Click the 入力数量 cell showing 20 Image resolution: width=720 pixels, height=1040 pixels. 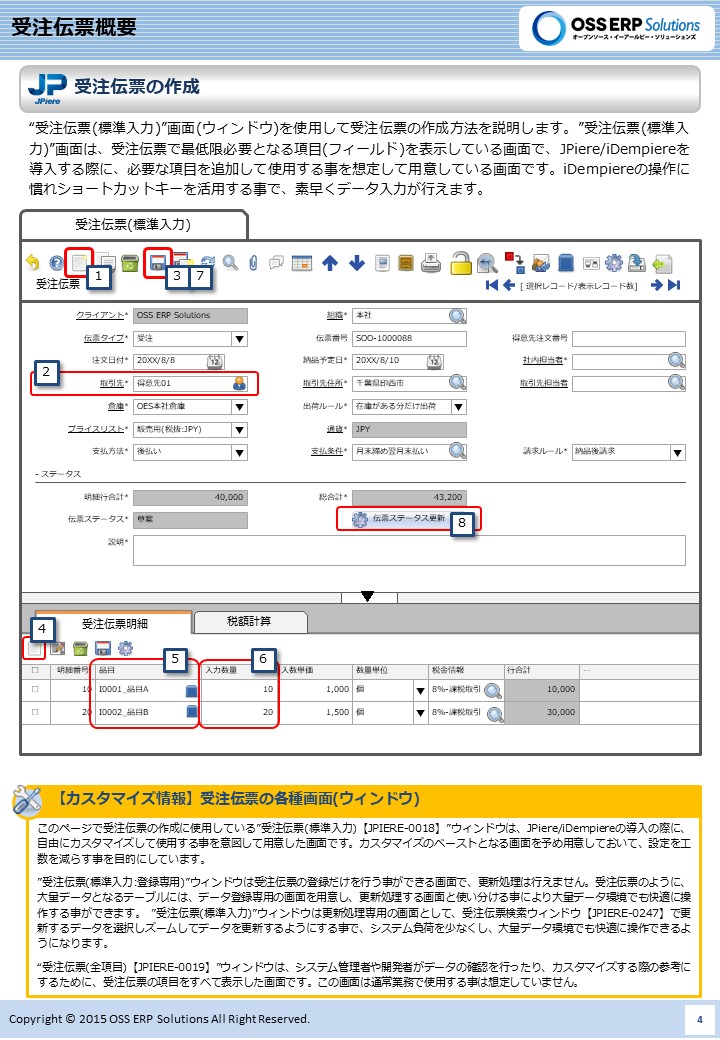pos(239,712)
